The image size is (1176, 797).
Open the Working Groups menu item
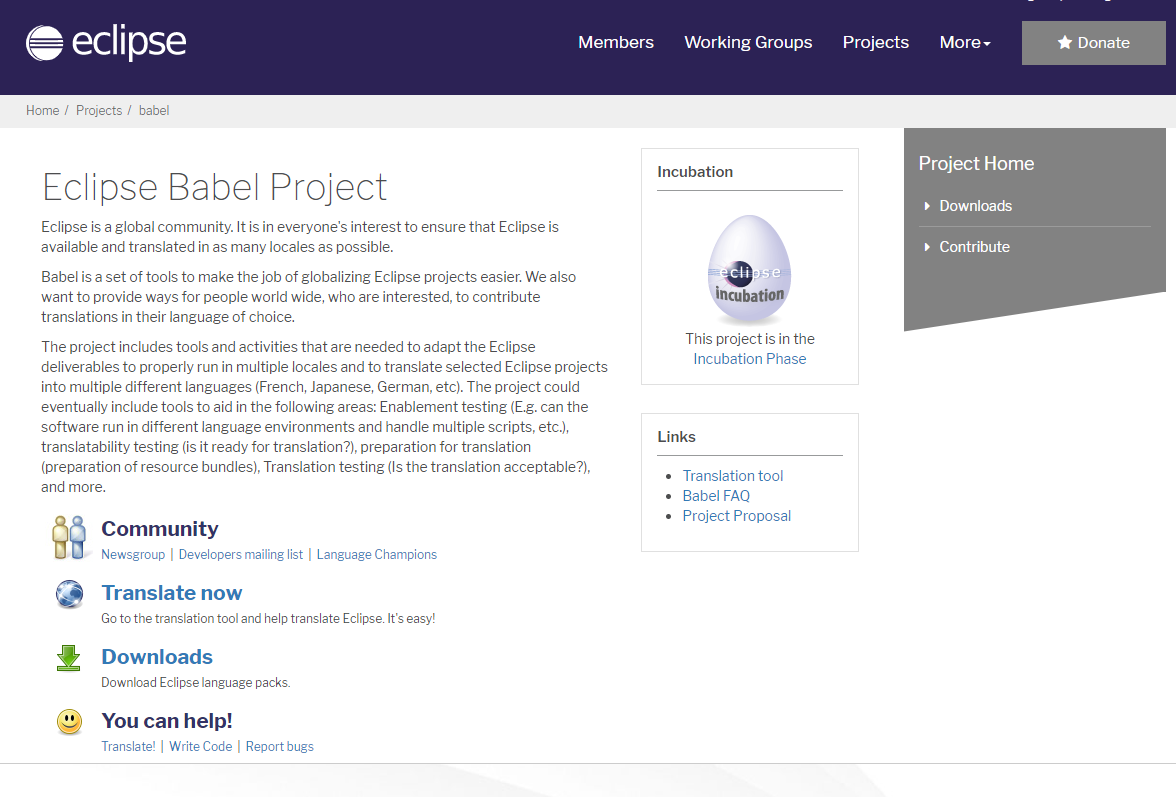coord(748,43)
